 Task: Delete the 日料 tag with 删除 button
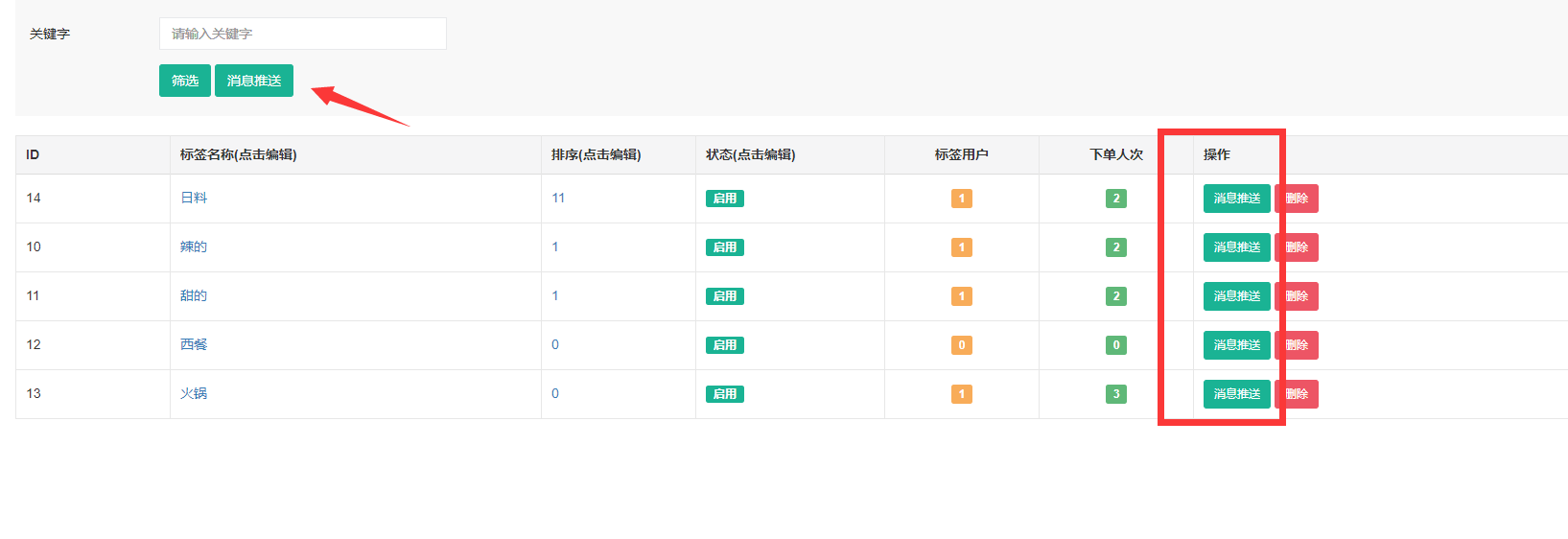1297,199
